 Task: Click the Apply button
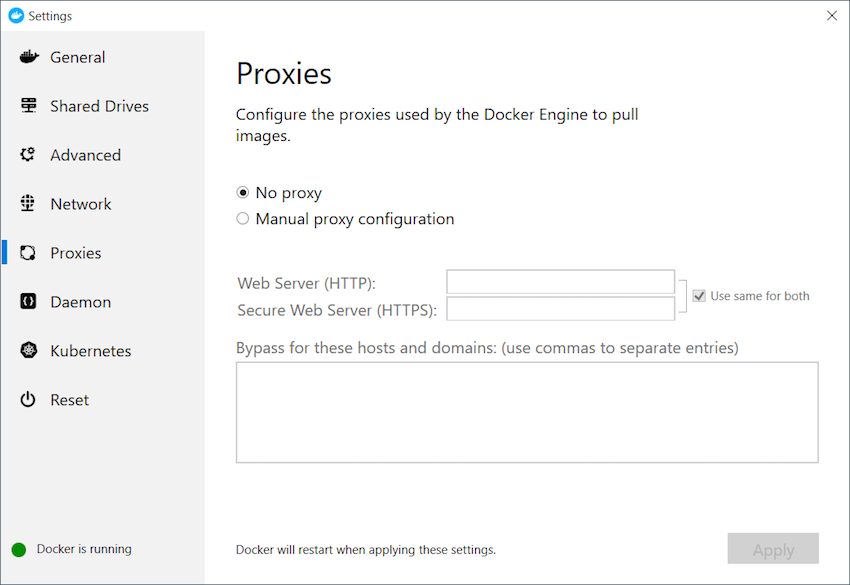(773, 549)
